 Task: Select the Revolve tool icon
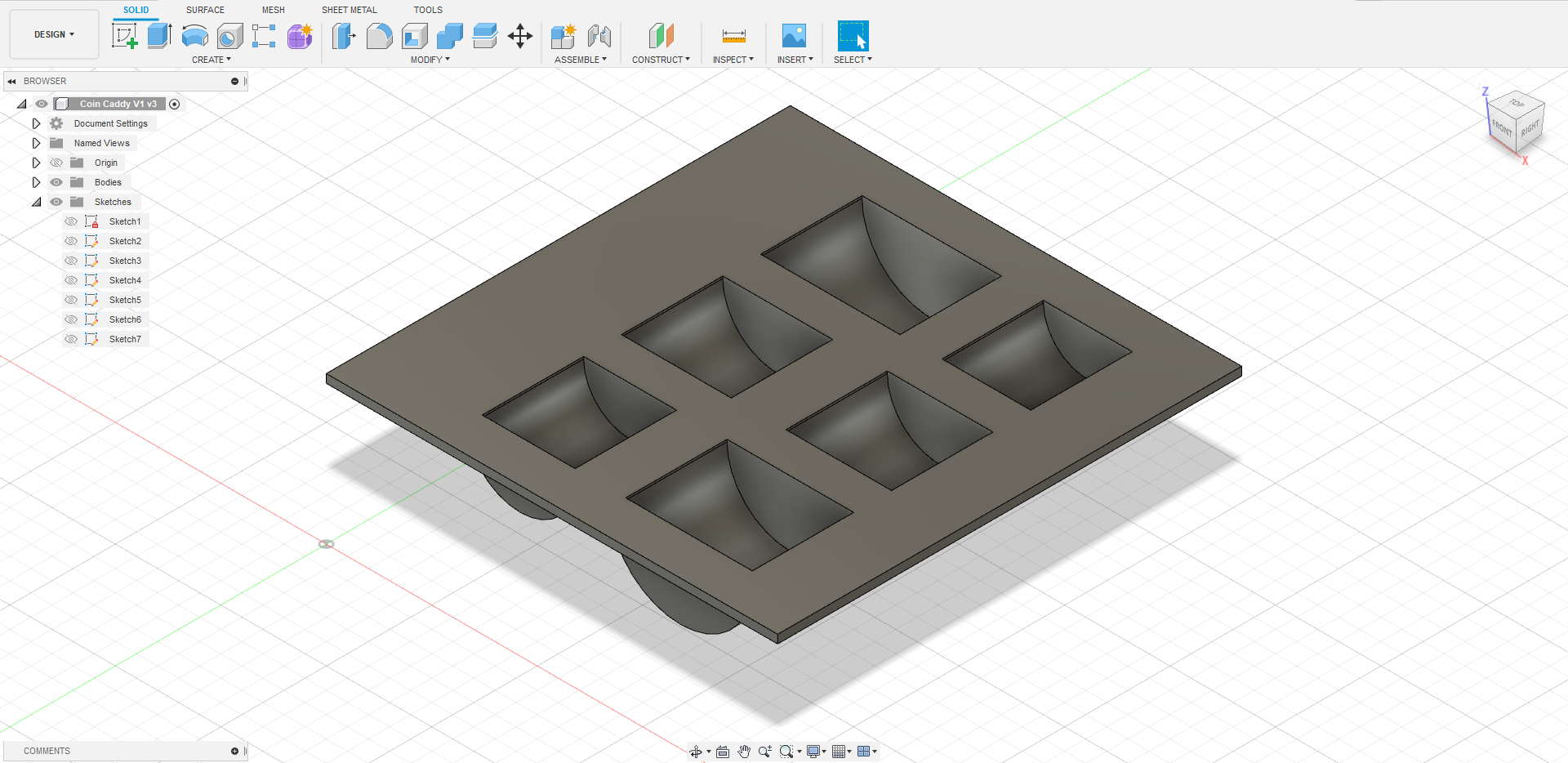click(x=194, y=36)
